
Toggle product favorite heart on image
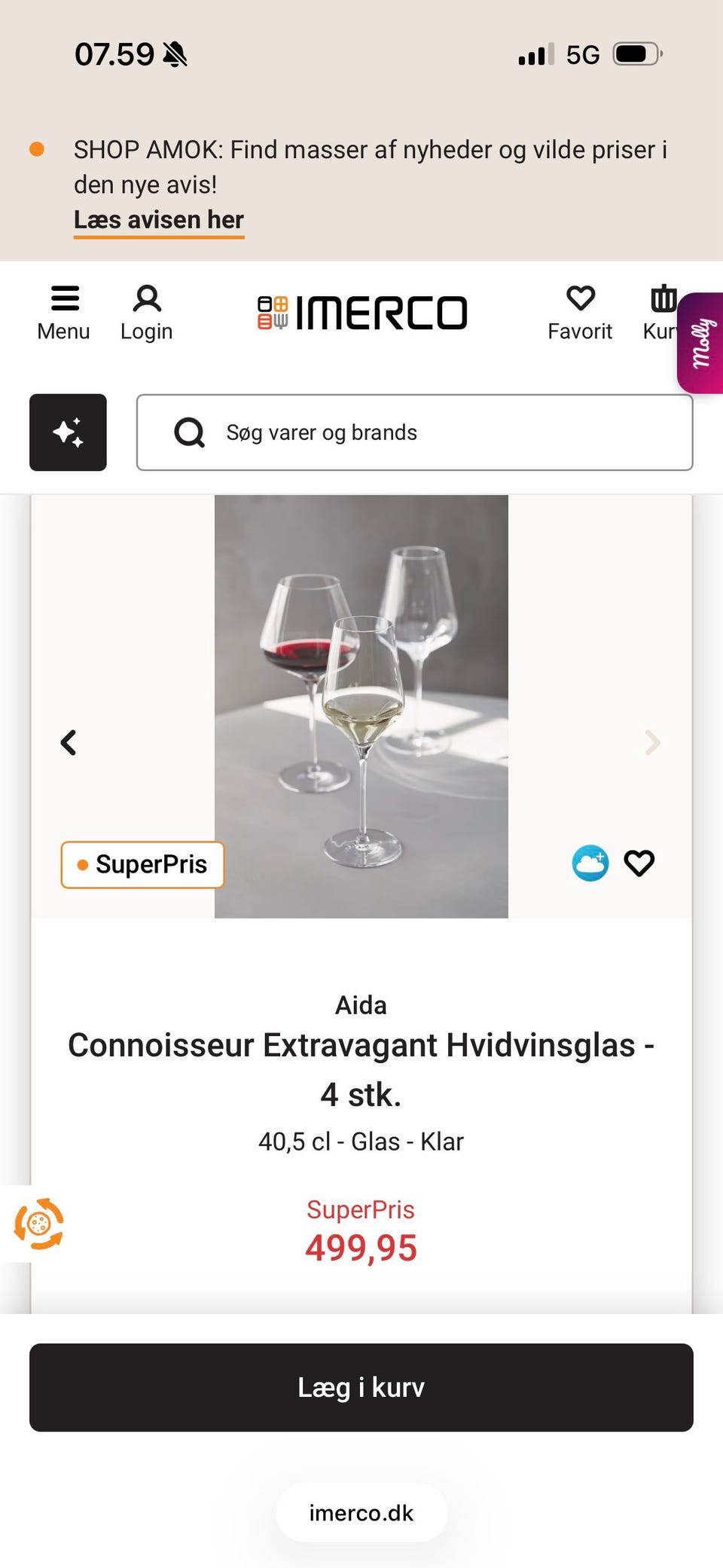[639, 863]
